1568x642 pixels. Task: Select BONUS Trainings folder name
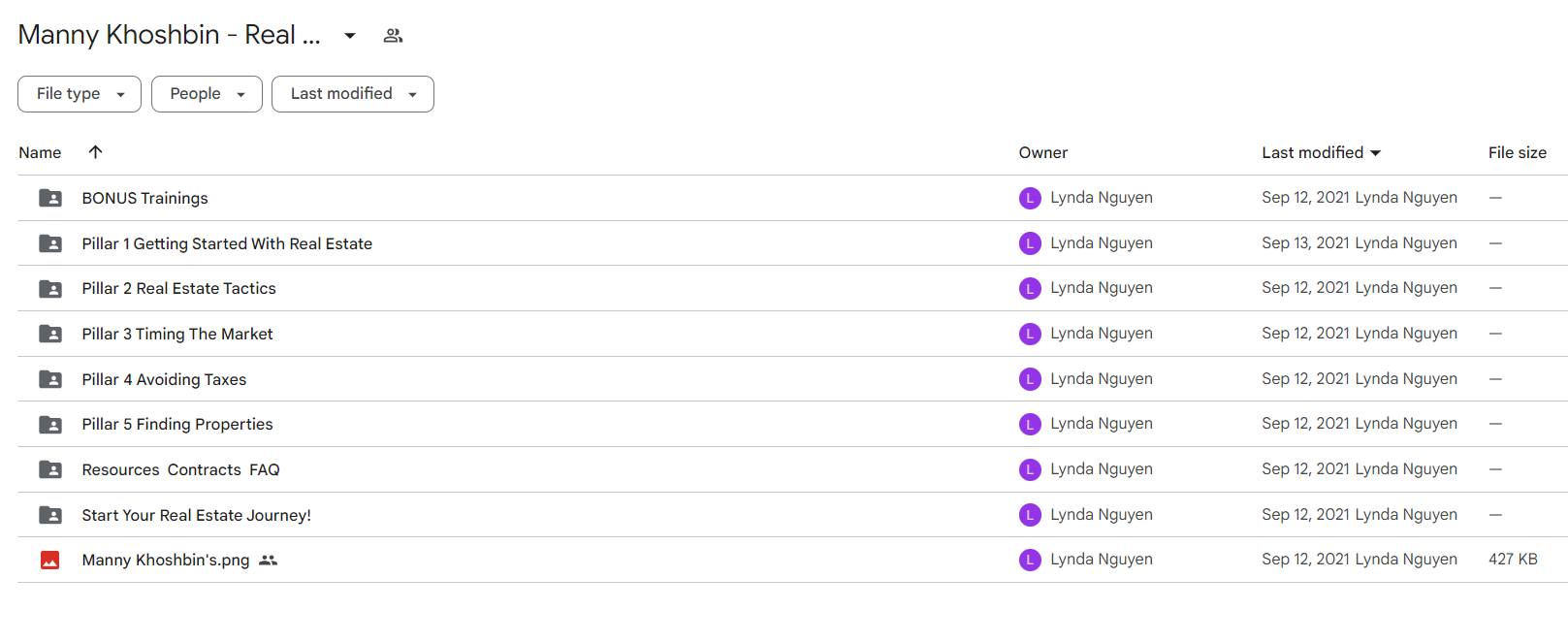tap(145, 198)
